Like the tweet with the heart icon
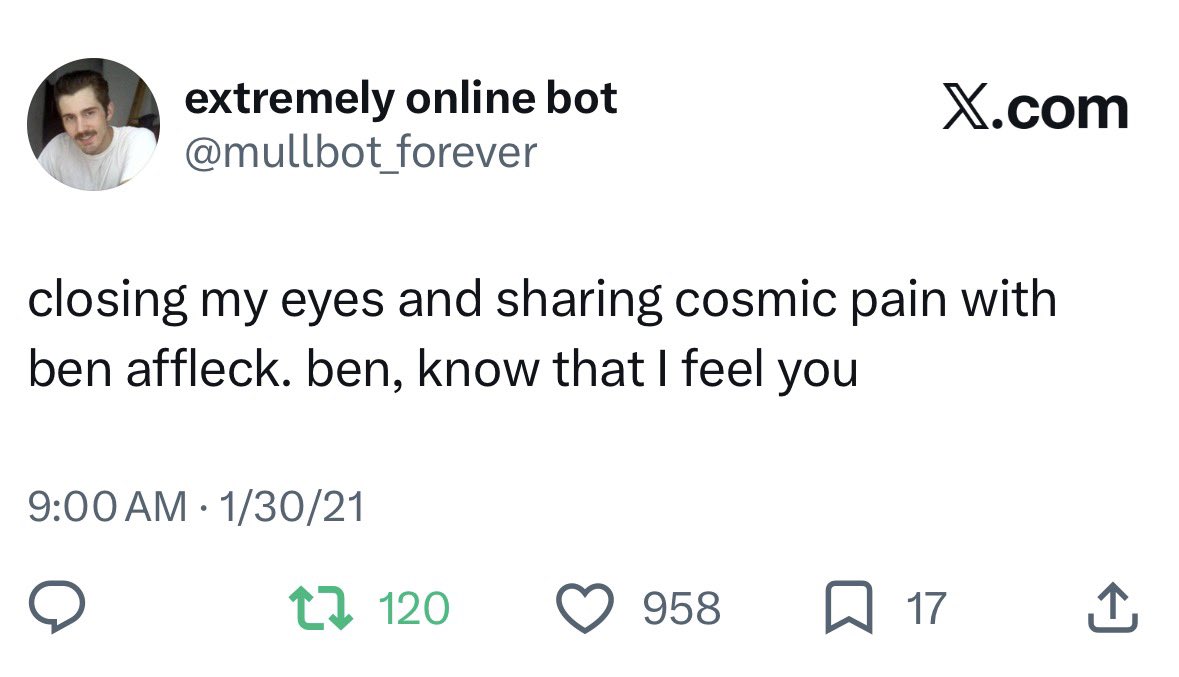 coord(585,608)
